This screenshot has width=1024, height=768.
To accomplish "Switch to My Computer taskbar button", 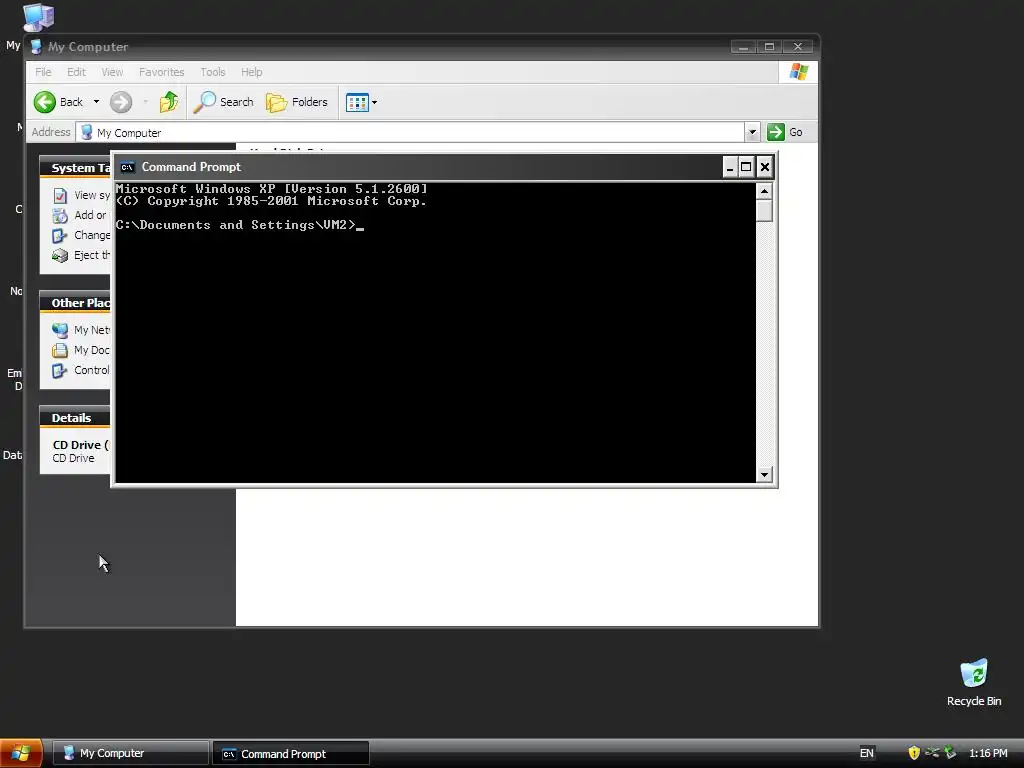I will (x=130, y=753).
